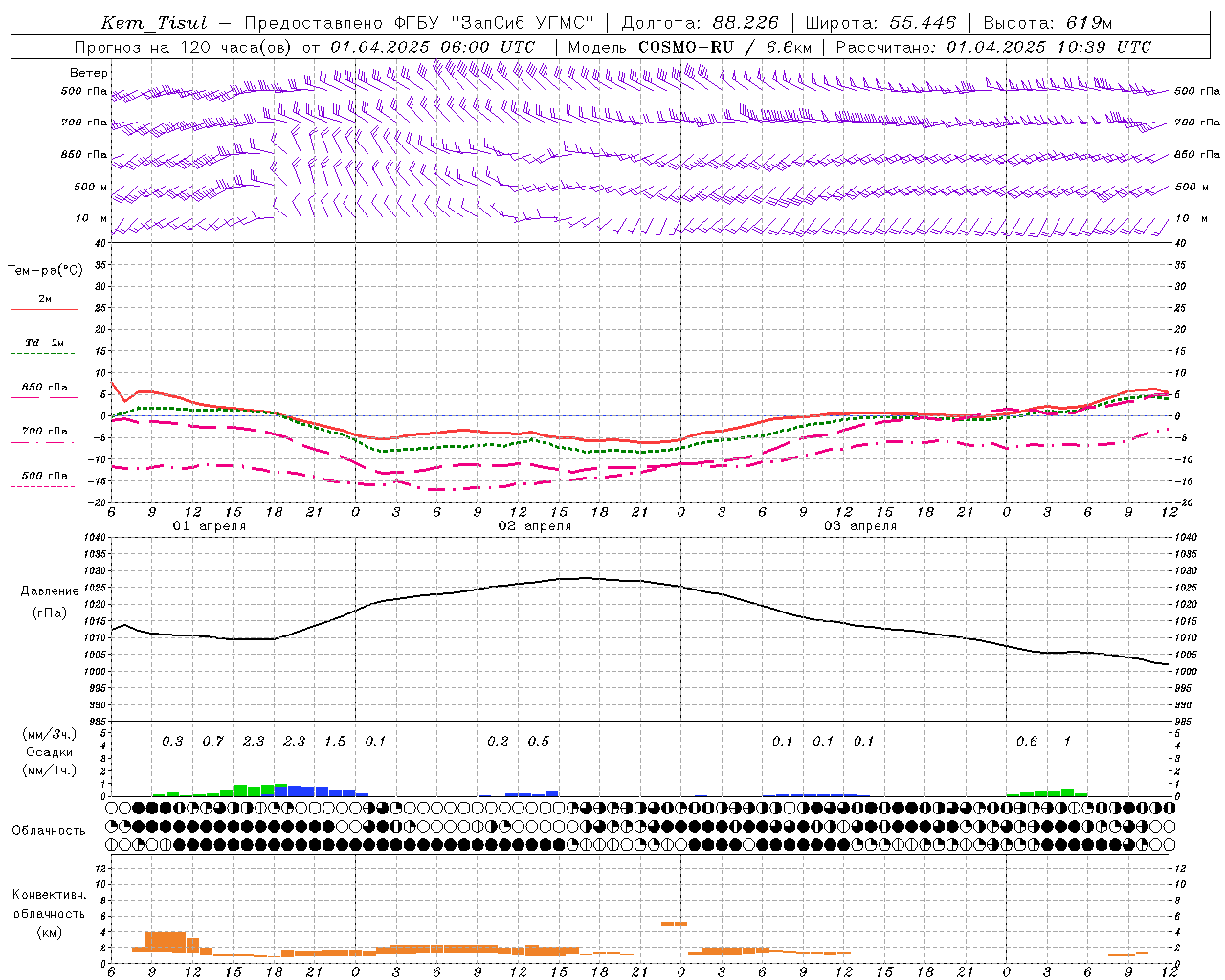The width and height of the screenshot is (1225, 980).
Task: Click the forecast start text 01.04.2025 06:00 UTC
Action: [433, 47]
